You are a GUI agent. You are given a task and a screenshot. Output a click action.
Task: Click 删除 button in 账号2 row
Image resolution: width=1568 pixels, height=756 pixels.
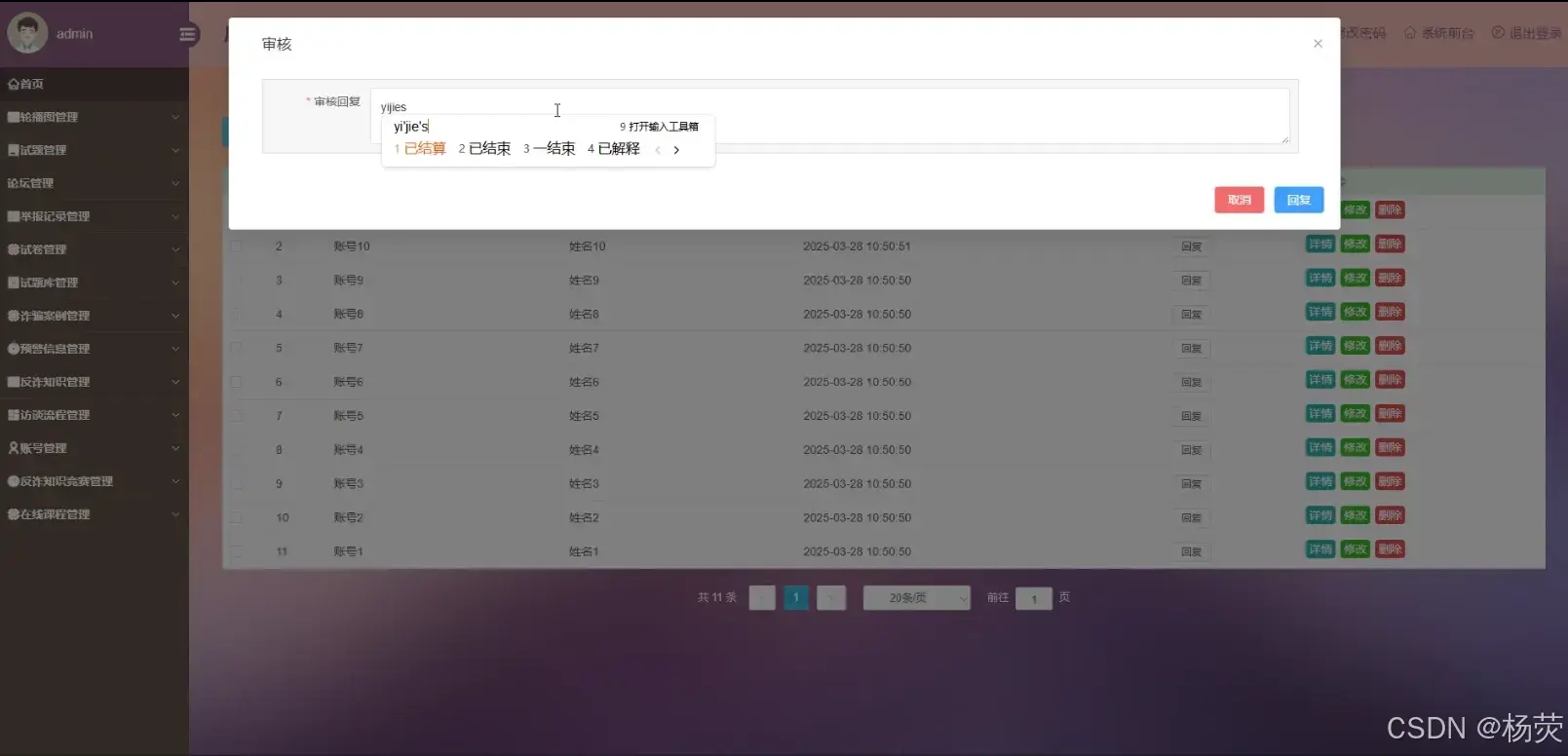[1390, 515]
